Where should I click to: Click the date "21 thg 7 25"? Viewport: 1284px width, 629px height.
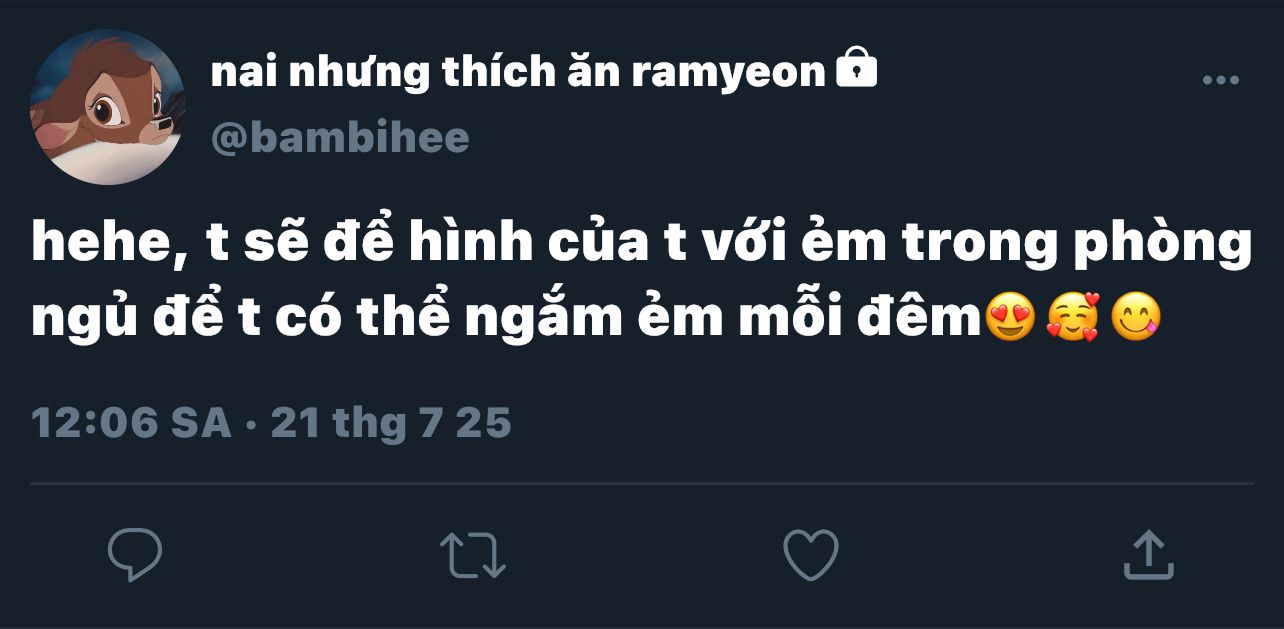coord(391,423)
